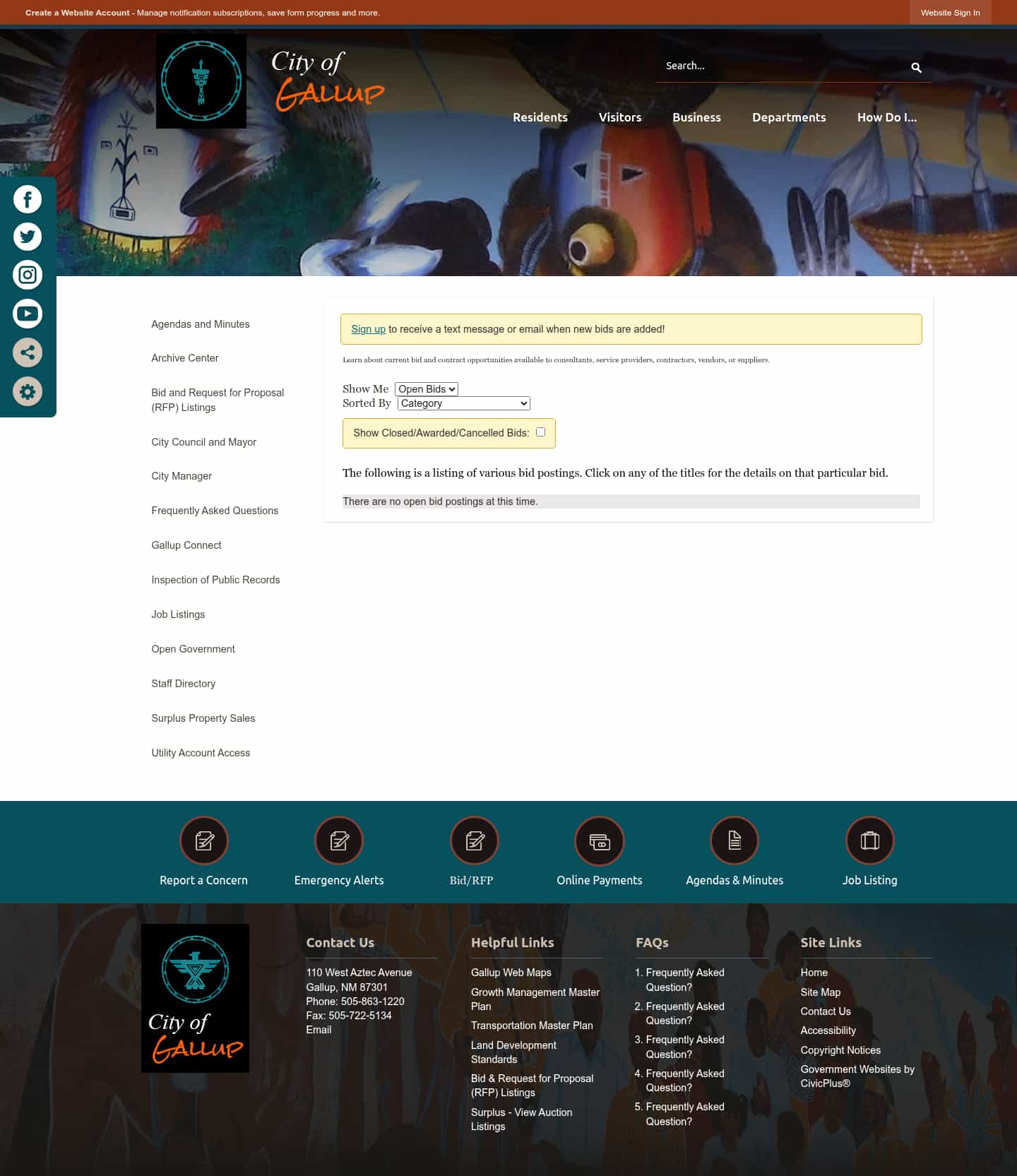
Task: Click the City of Gallup footer logo
Action: pos(195,998)
